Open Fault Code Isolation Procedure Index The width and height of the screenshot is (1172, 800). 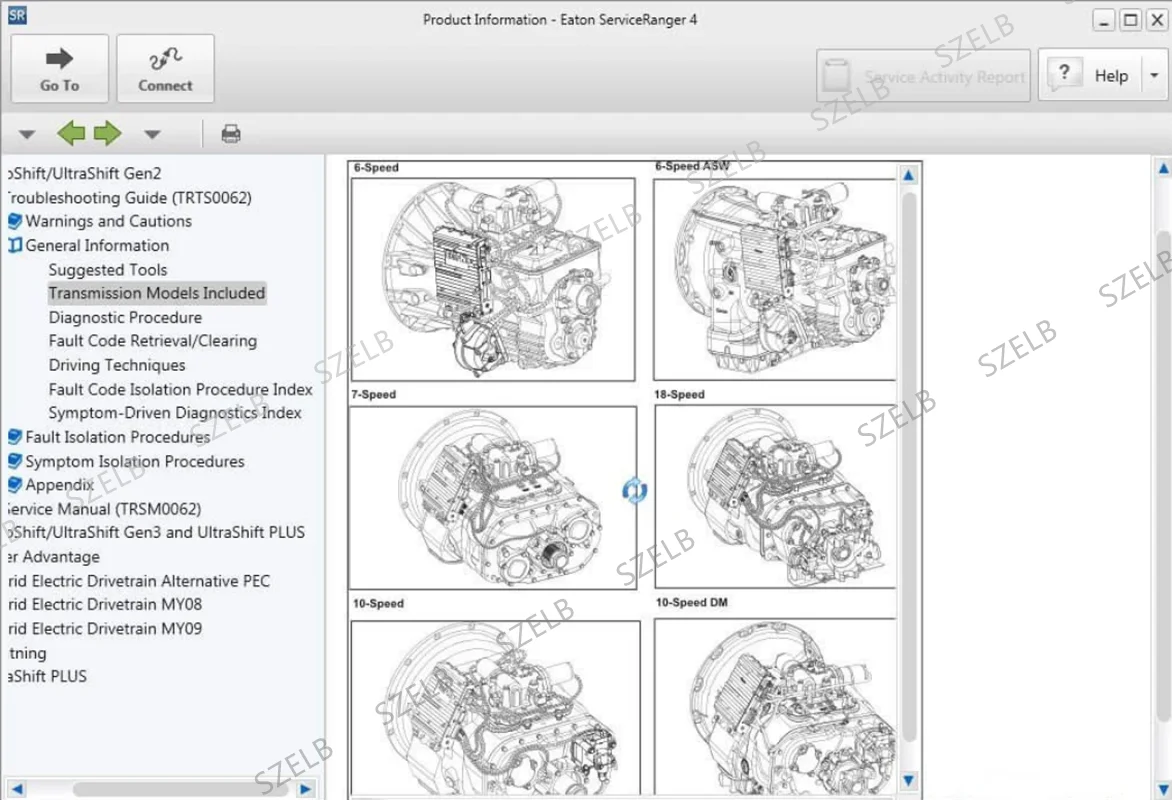point(180,390)
